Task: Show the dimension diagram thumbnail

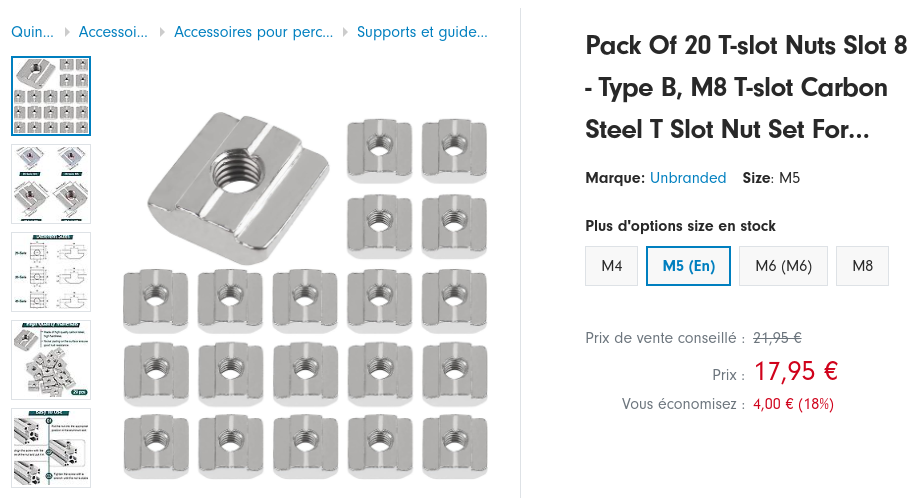Action: [51, 272]
